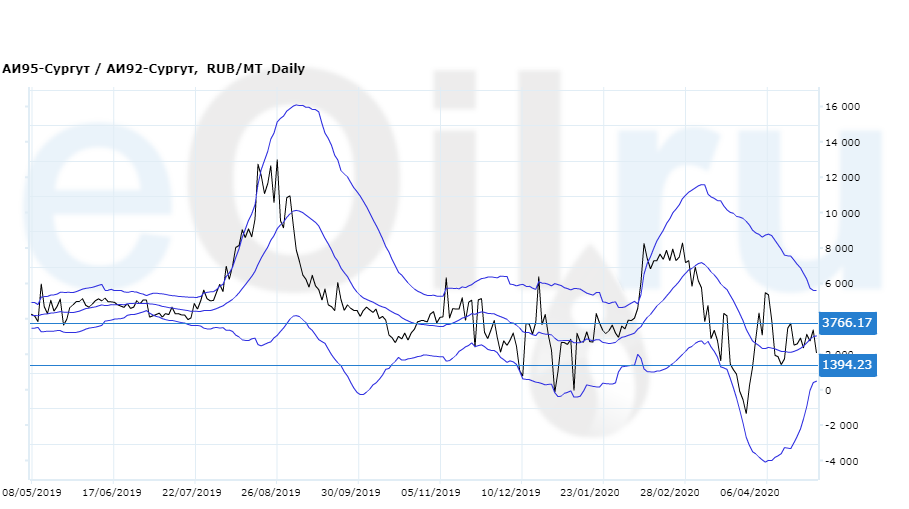Pick the 05/11/2019 date on the axis
The width and height of the screenshot is (909, 509).
pyautogui.click(x=431, y=493)
